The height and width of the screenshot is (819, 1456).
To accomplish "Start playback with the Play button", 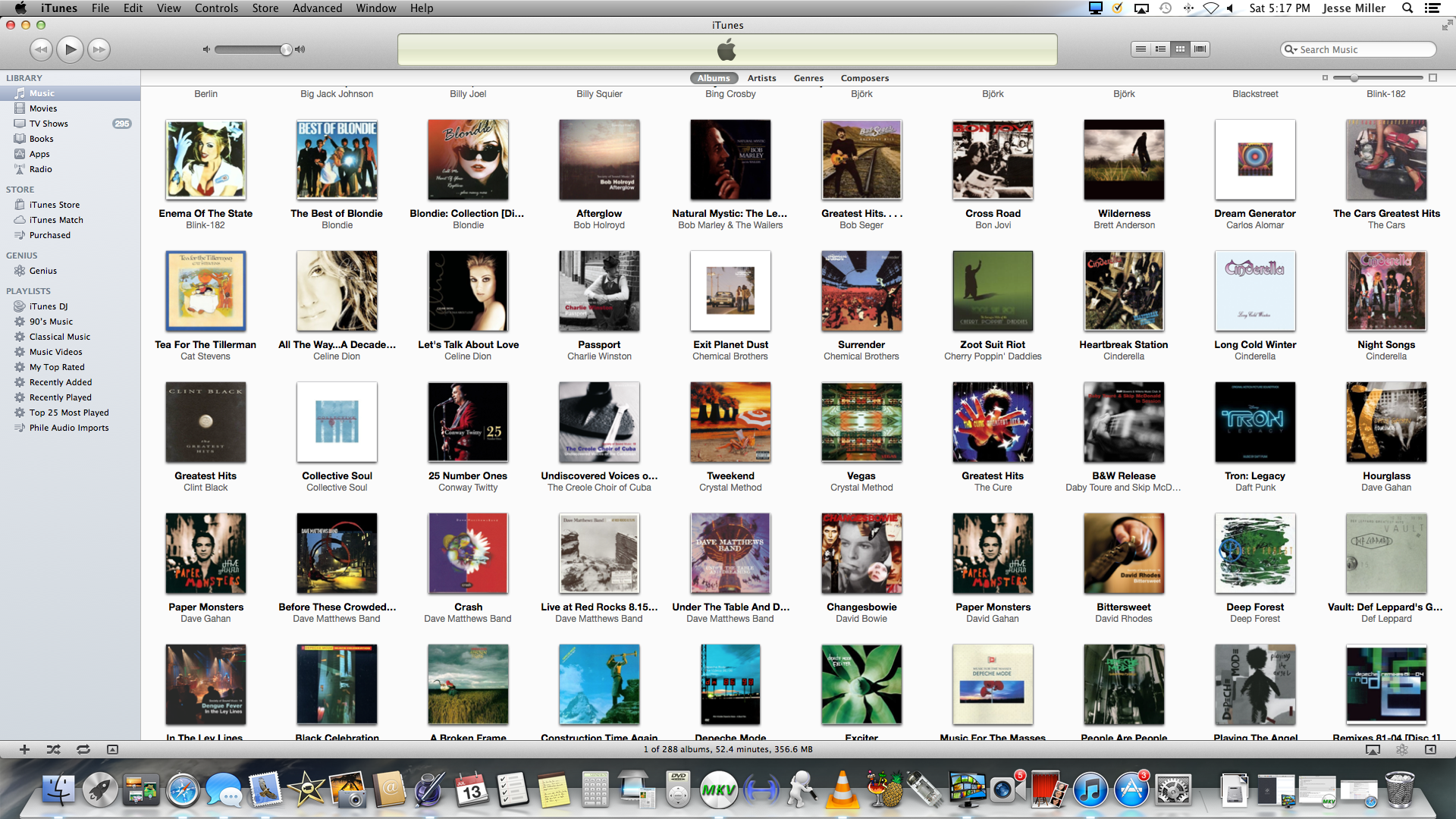I will pos(70,49).
